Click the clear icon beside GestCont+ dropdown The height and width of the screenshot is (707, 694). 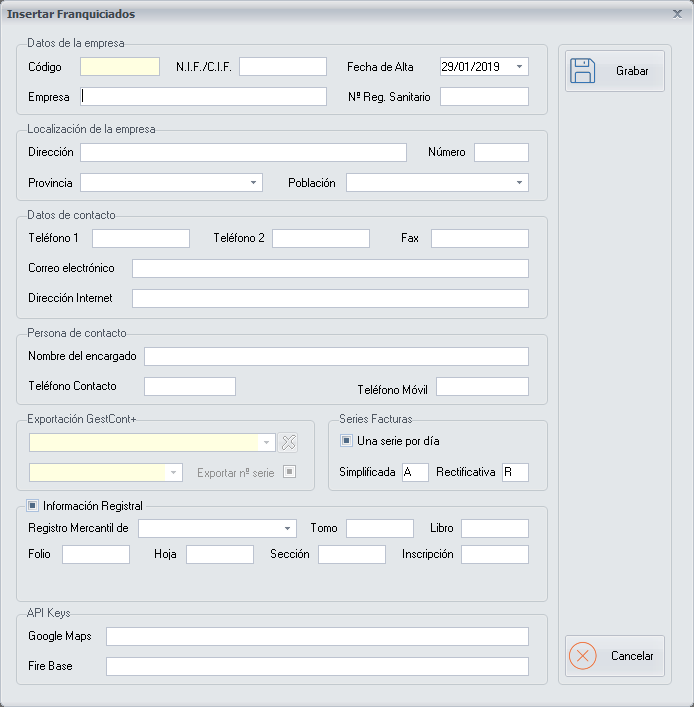(288, 443)
